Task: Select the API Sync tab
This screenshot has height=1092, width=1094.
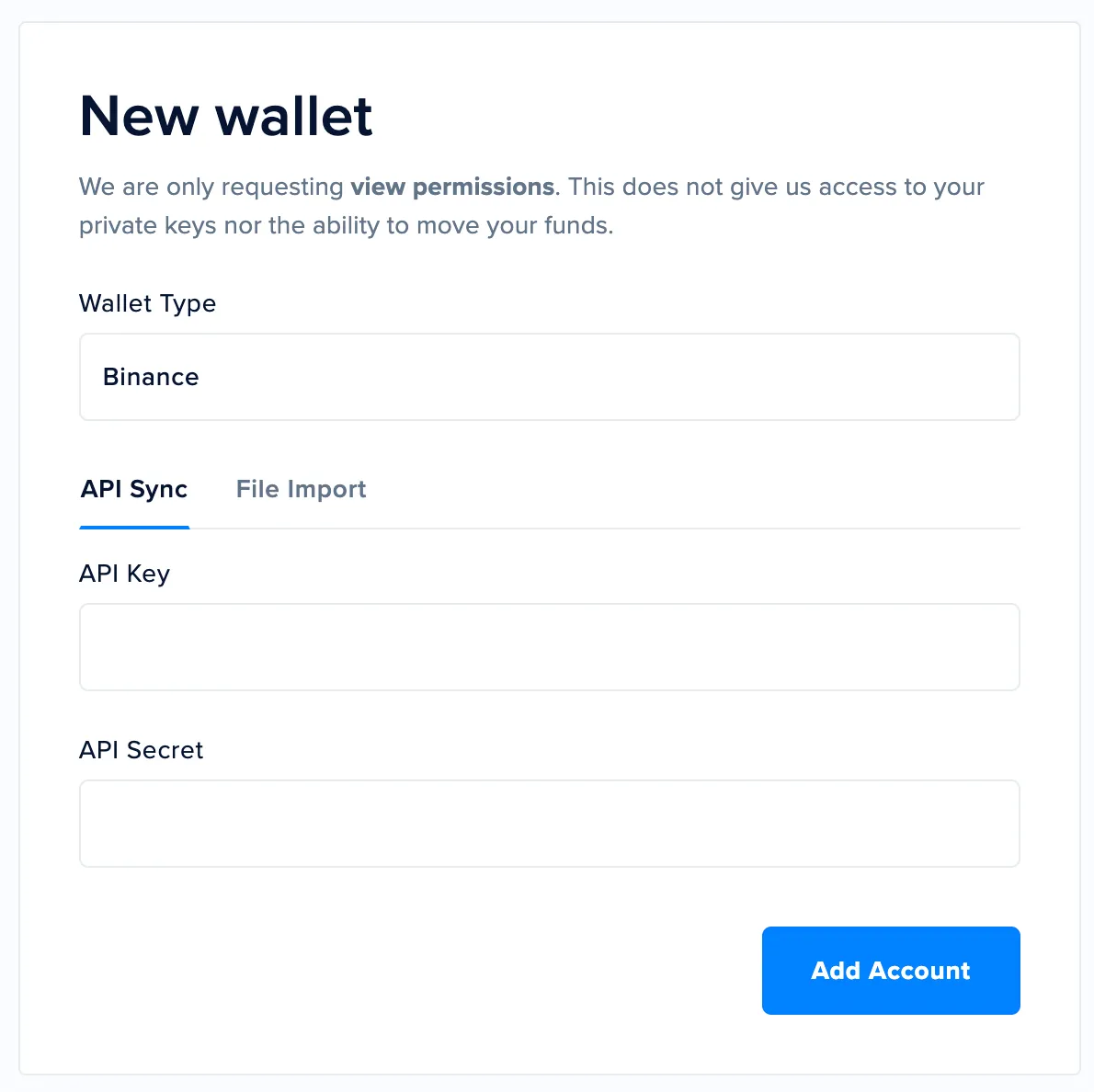Action: [134, 489]
